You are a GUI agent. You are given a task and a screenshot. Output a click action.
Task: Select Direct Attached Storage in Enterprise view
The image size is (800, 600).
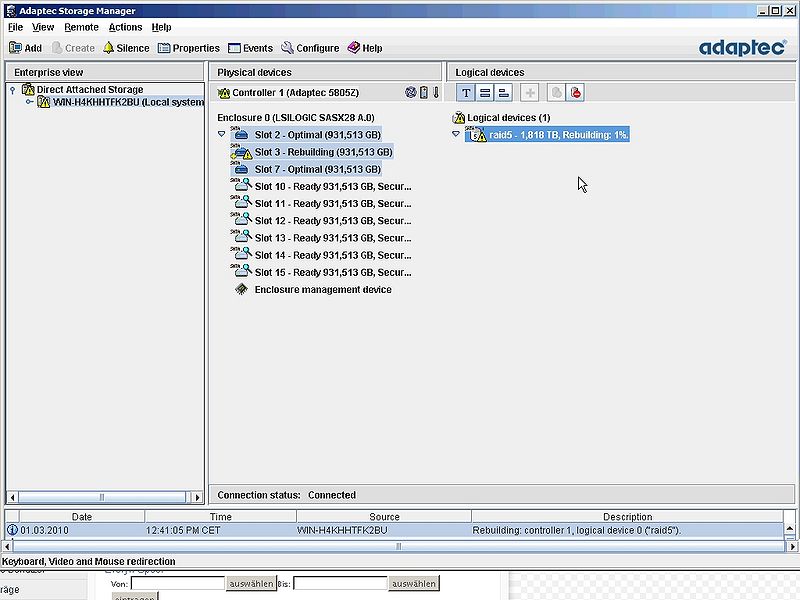(90, 90)
